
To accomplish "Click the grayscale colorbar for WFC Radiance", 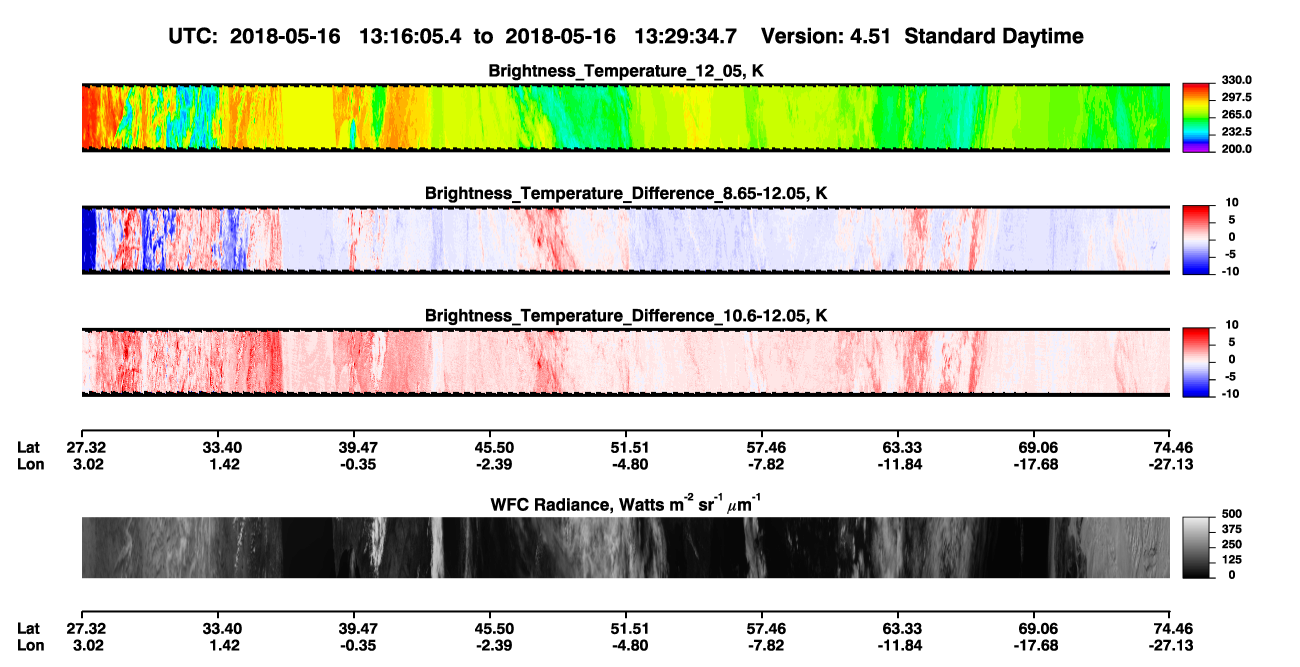I will (1196, 547).
